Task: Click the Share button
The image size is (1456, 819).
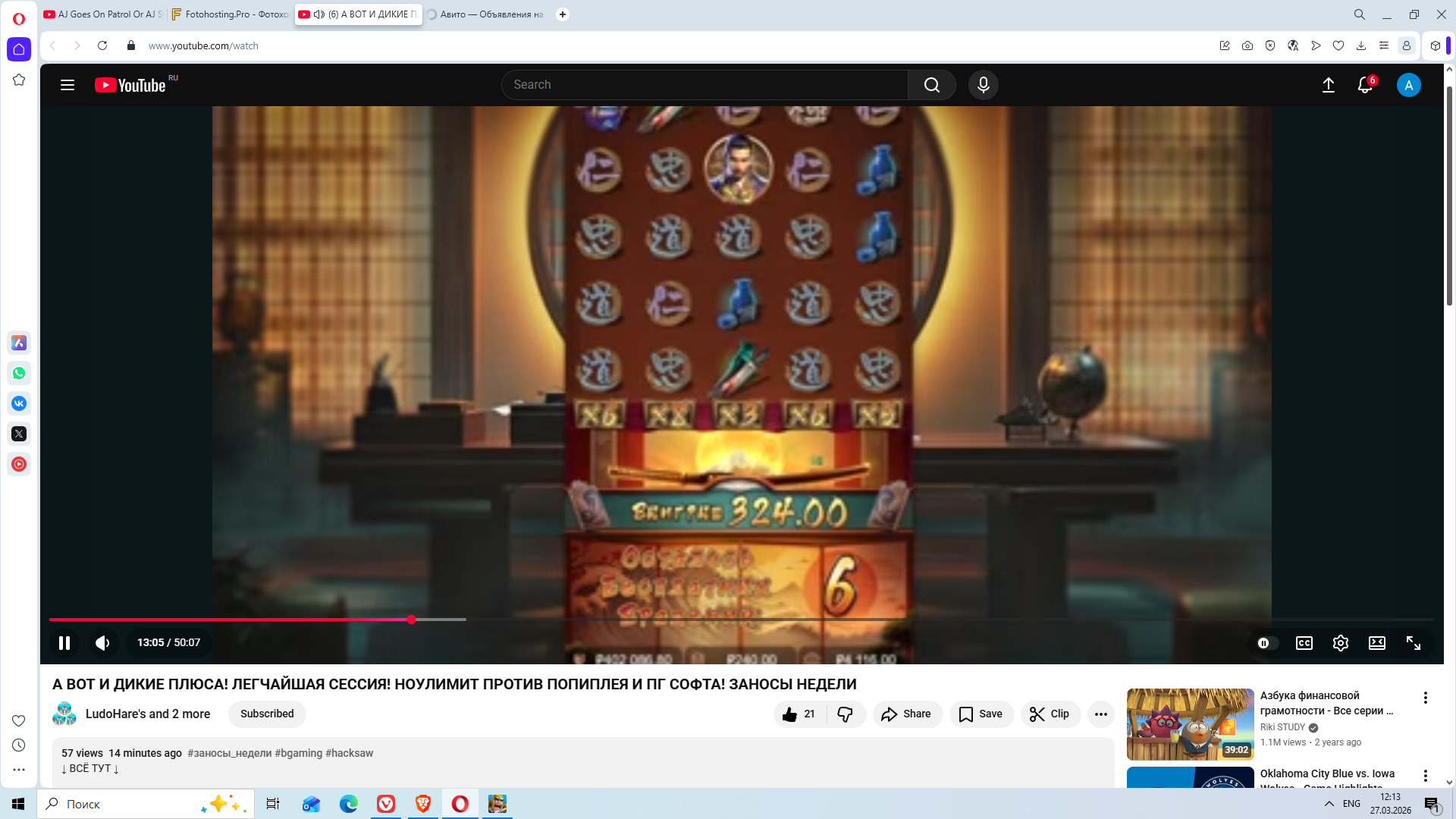Action: (907, 714)
